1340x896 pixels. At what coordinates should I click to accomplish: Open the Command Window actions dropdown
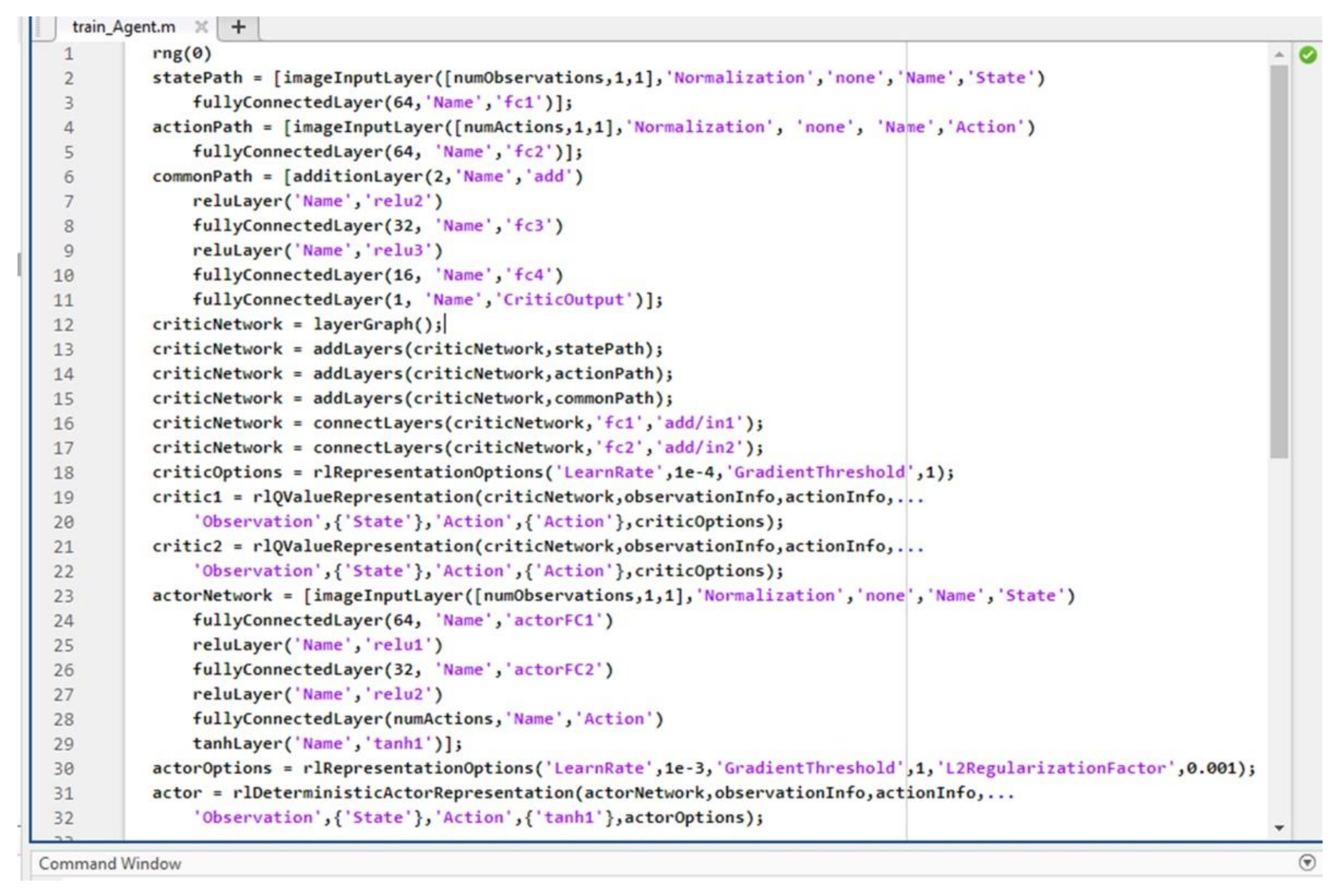[1307, 862]
